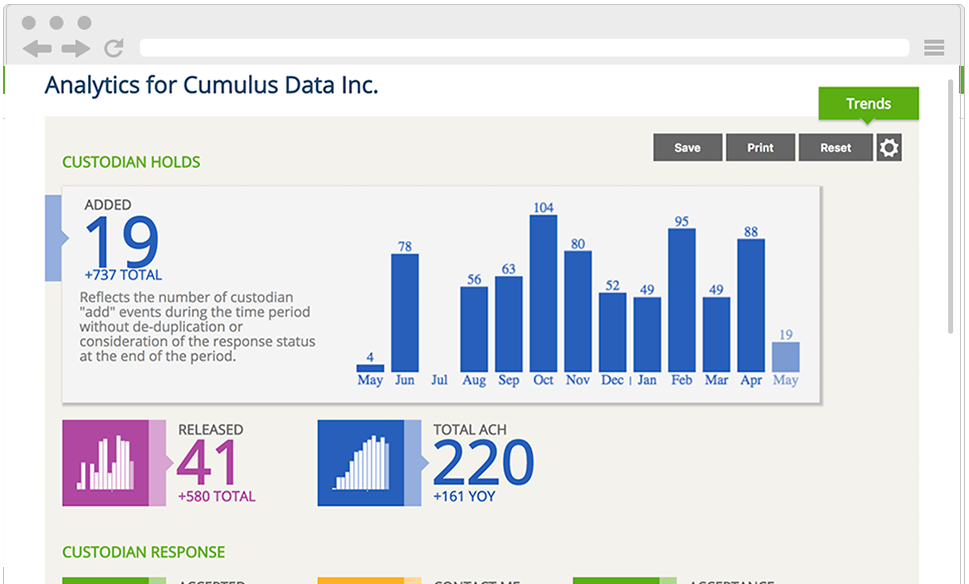Switch to the Trends tab
969x584 pixels.
pyautogui.click(x=868, y=104)
